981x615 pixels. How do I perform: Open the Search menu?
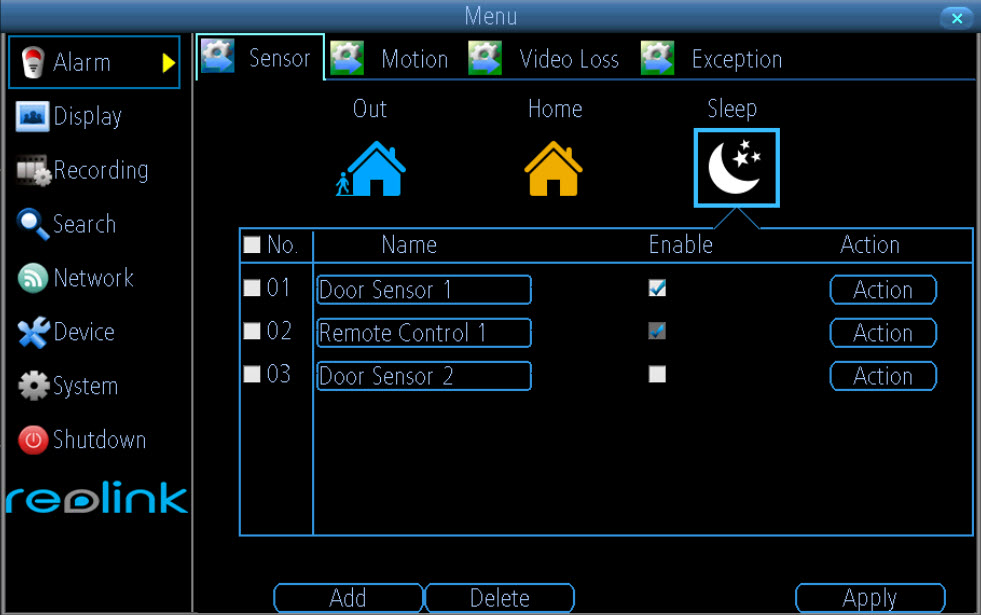(x=84, y=224)
